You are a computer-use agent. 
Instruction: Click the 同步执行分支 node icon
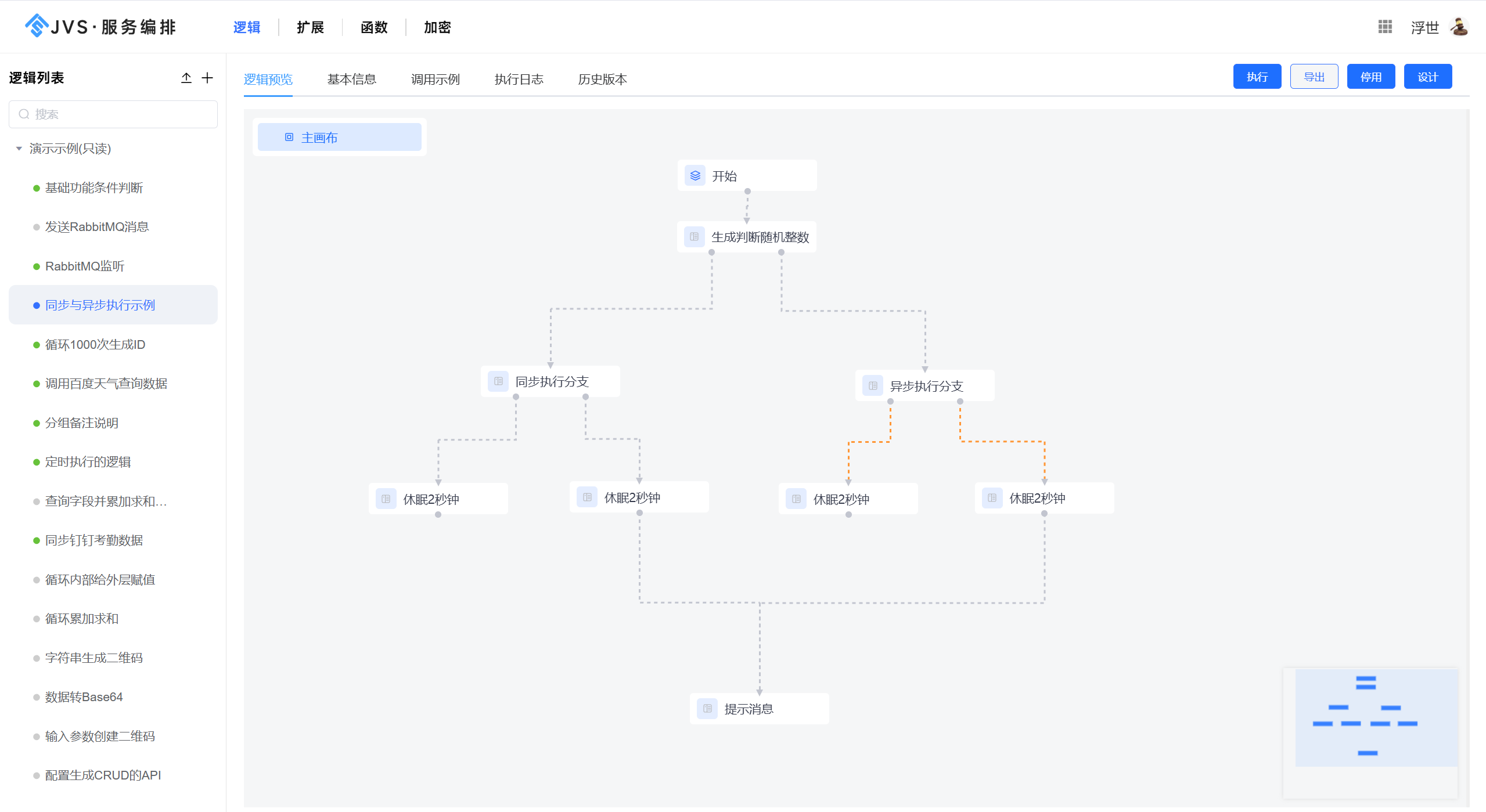point(498,381)
